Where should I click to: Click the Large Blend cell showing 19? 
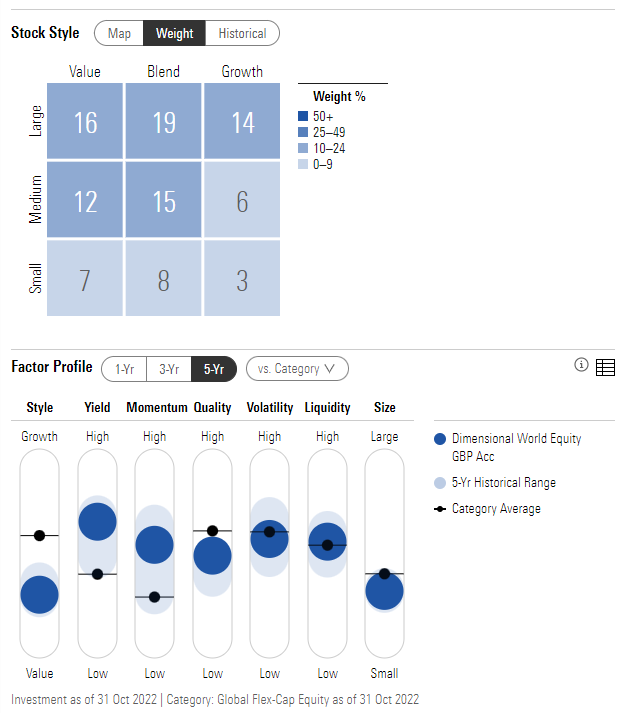164,121
